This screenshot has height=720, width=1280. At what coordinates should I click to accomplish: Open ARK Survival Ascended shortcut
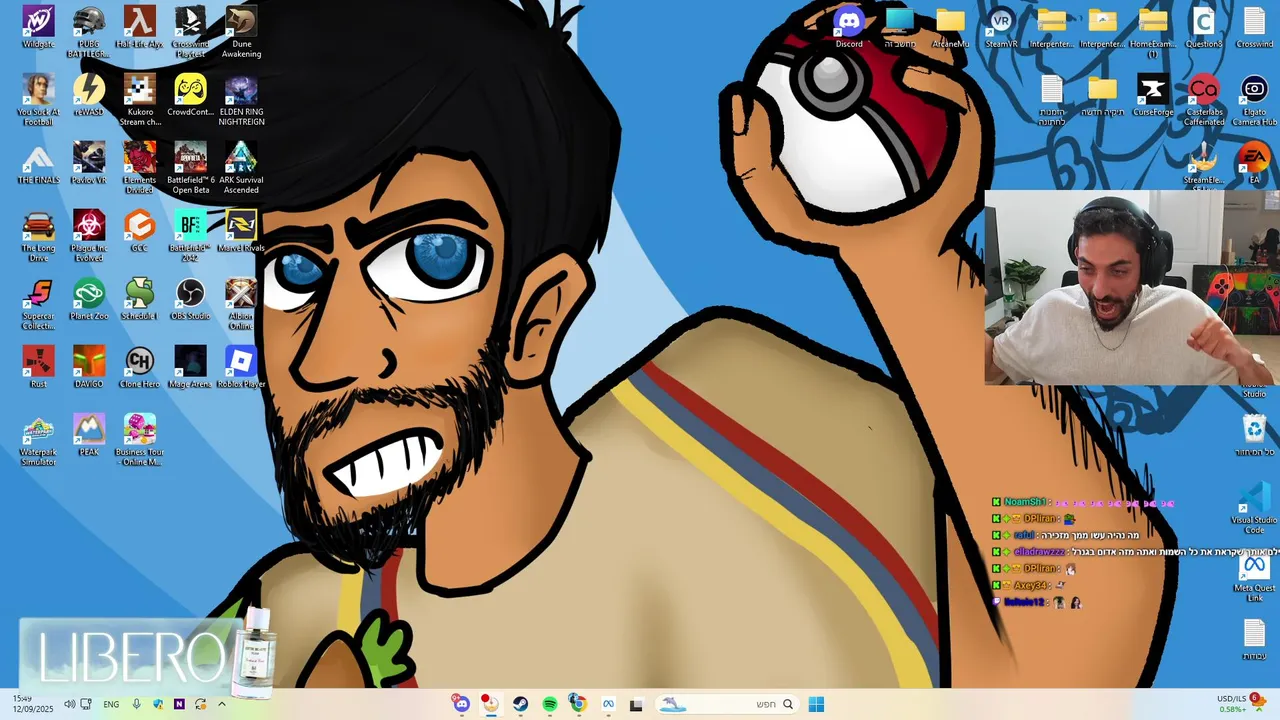[241, 167]
